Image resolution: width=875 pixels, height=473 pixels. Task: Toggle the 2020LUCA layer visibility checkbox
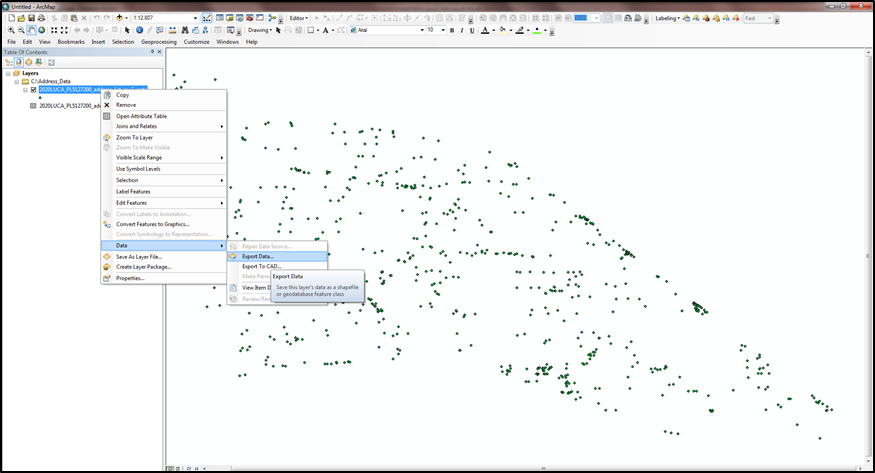click(34, 90)
